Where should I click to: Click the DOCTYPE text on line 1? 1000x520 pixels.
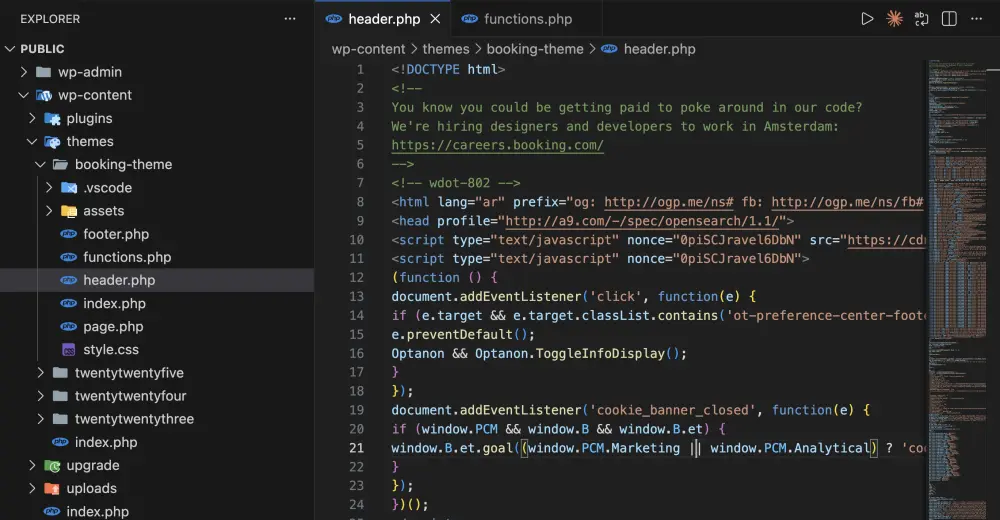pyautogui.click(x=433, y=70)
